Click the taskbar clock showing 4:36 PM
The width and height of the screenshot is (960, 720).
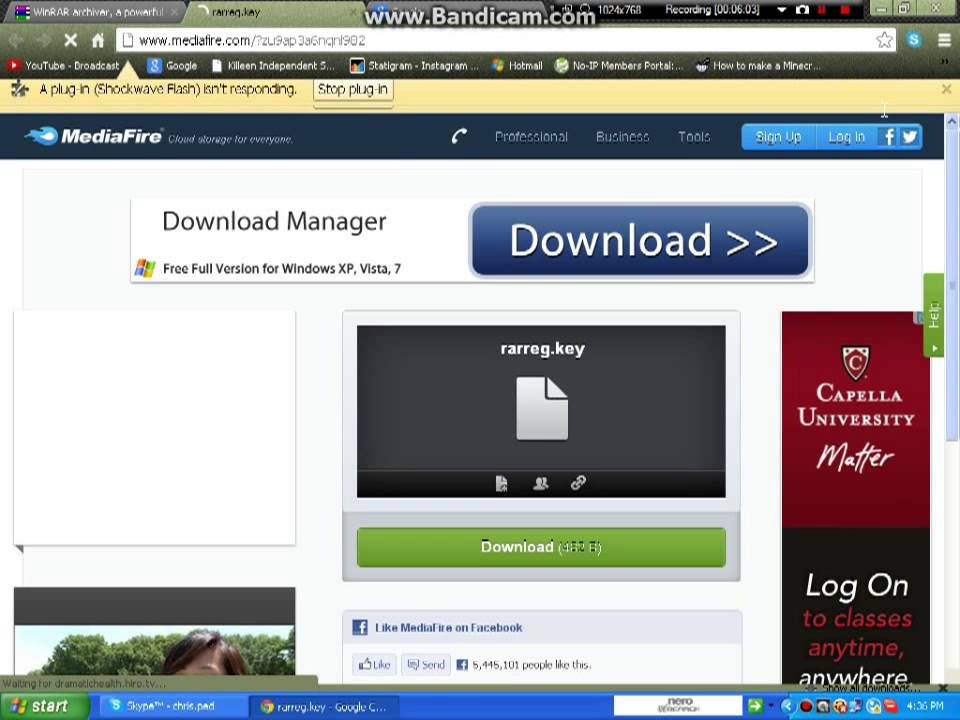925,706
